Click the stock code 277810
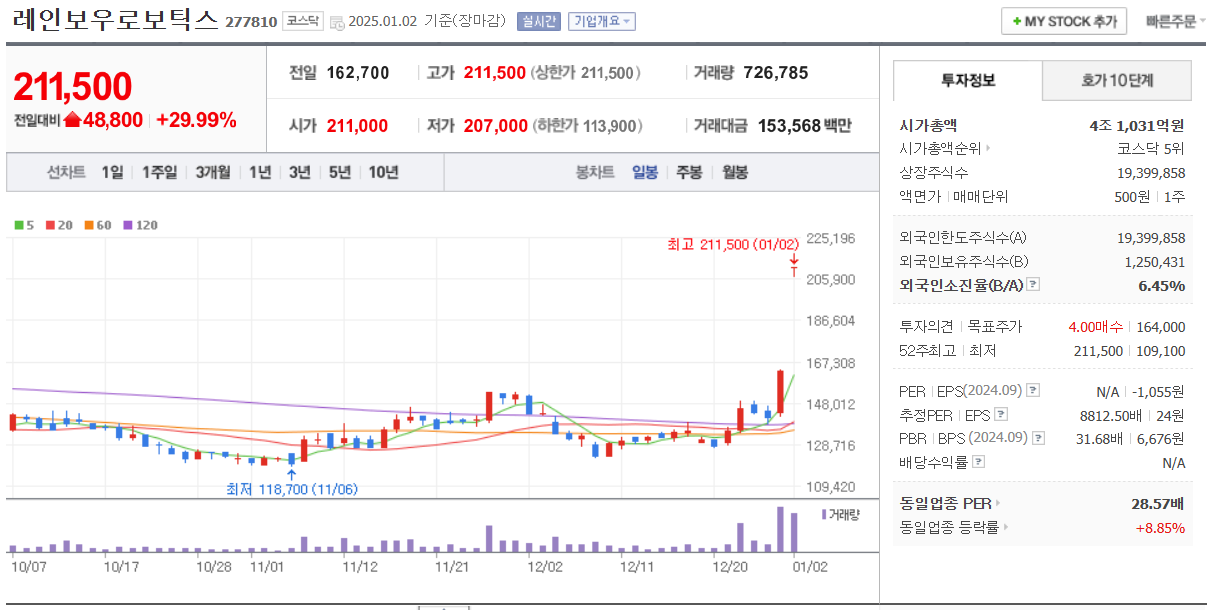This screenshot has height=610, width=1210. point(251,22)
